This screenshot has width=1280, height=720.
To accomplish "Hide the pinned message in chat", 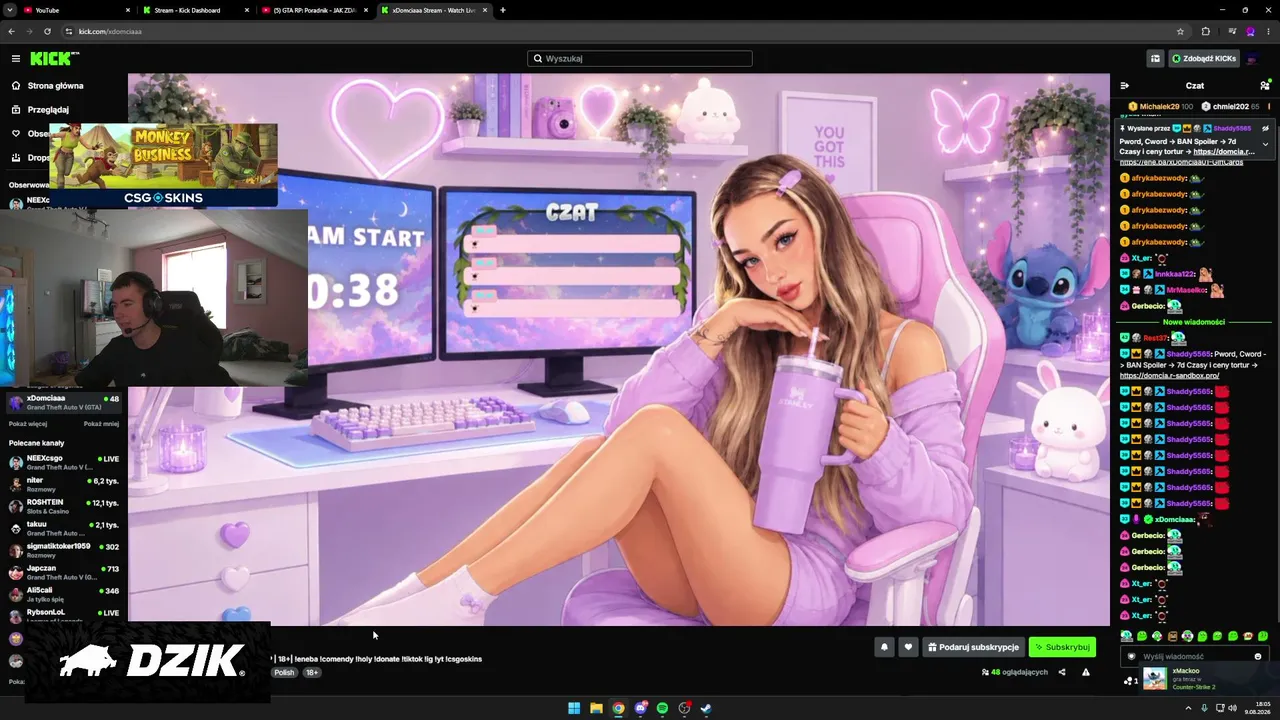I will pyautogui.click(x=1265, y=128).
